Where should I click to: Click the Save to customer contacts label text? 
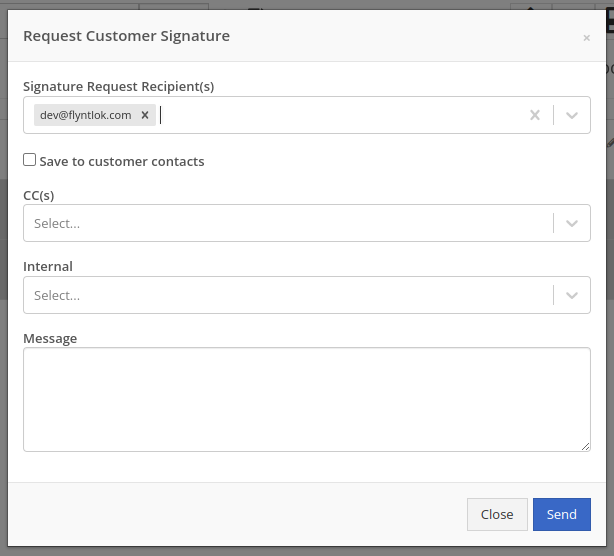122,161
